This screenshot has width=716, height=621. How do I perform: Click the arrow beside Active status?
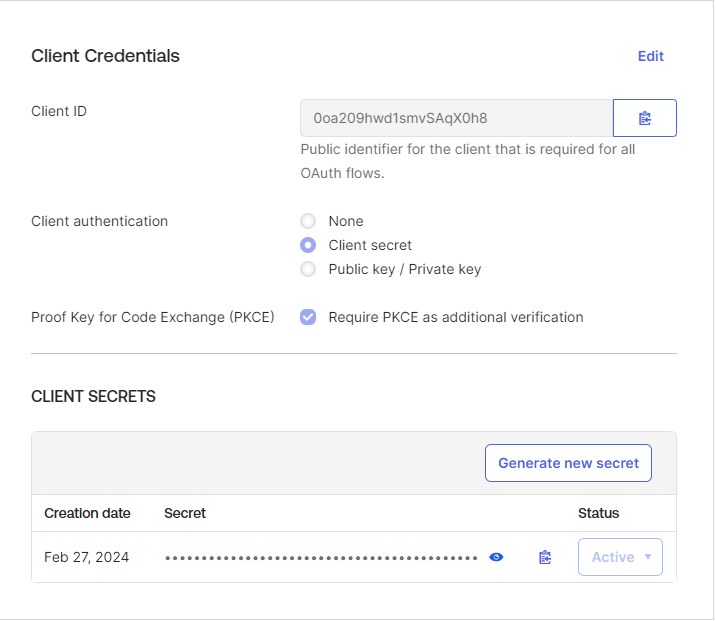(648, 557)
